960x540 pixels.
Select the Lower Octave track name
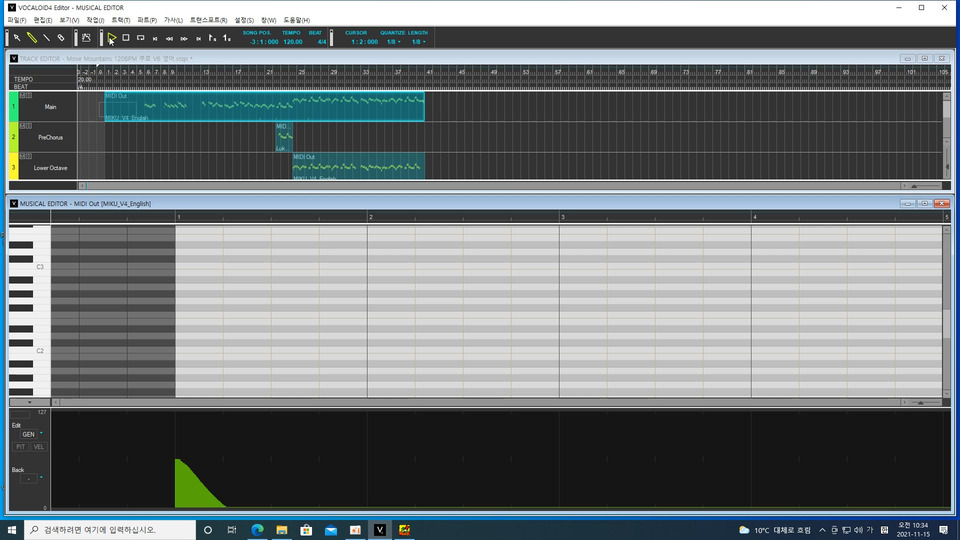click(50, 168)
